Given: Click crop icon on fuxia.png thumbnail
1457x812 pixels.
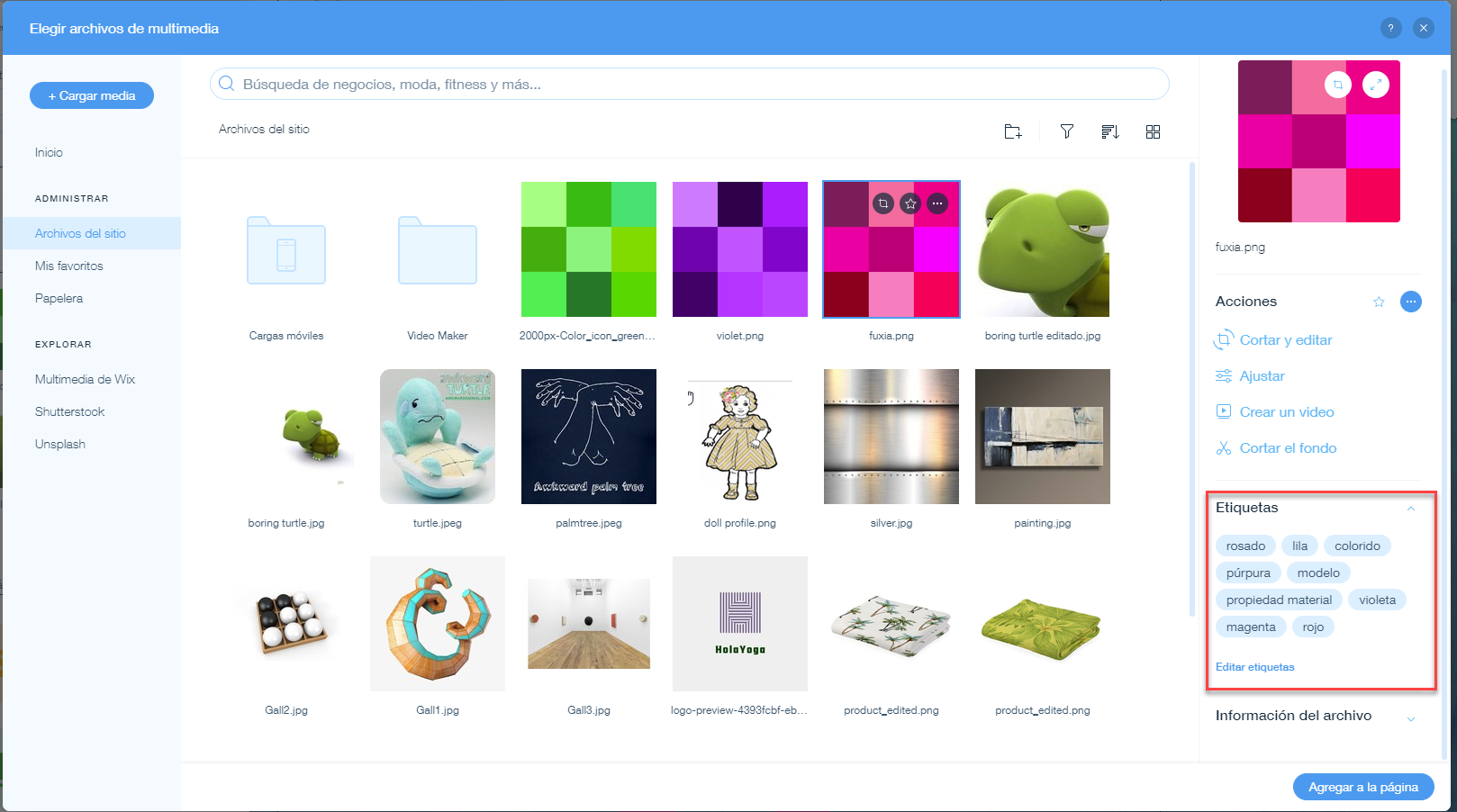Looking at the screenshot, I should tap(883, 203).
